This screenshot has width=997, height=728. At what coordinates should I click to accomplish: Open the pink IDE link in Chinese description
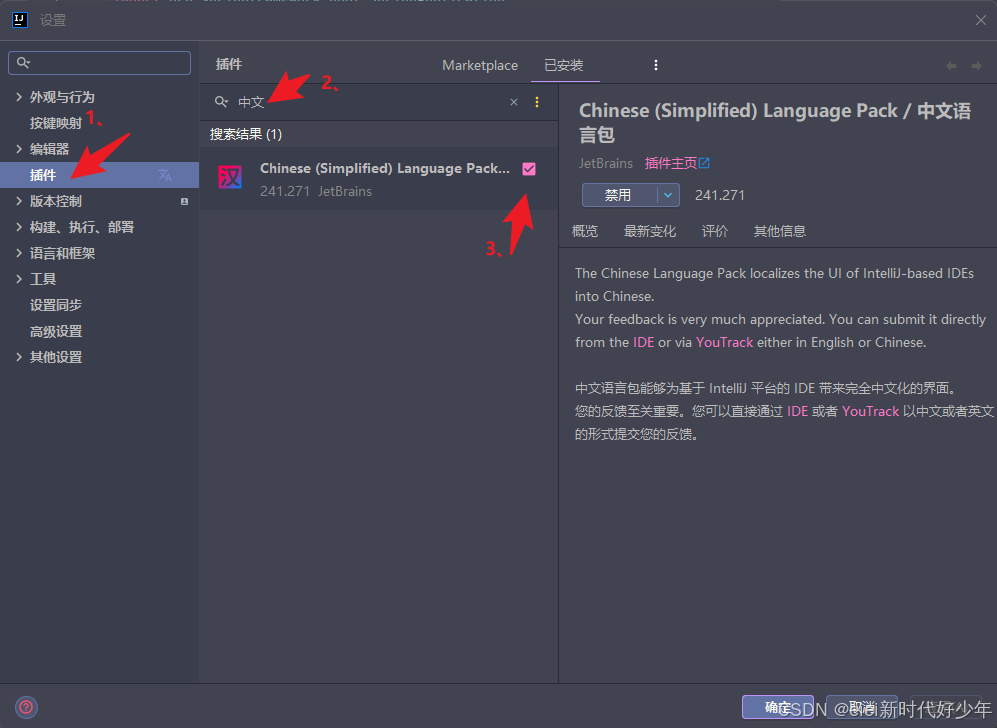tap(797, 411)
